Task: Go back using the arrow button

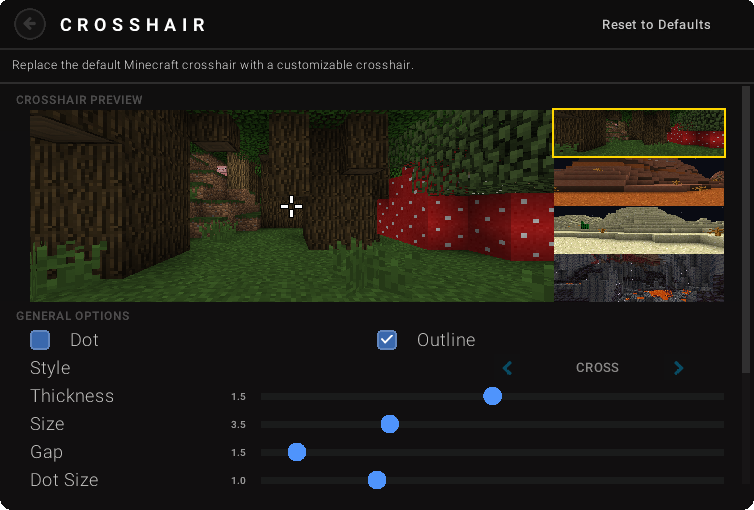Action: point(30,24)
